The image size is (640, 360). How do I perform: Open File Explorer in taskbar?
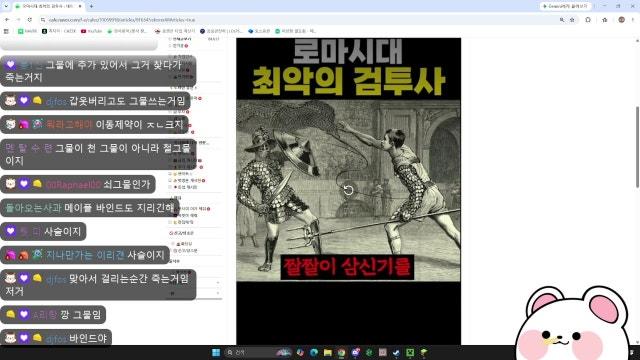tap(327, 352)
